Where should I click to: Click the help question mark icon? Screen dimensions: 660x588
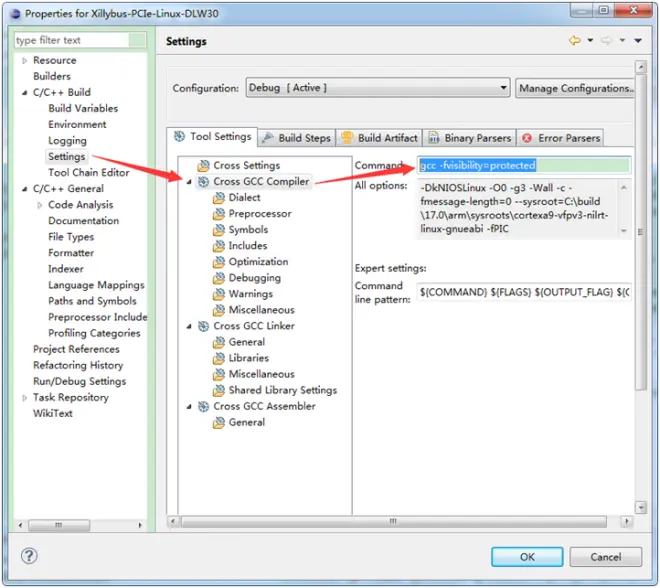[x=29, y=556]
